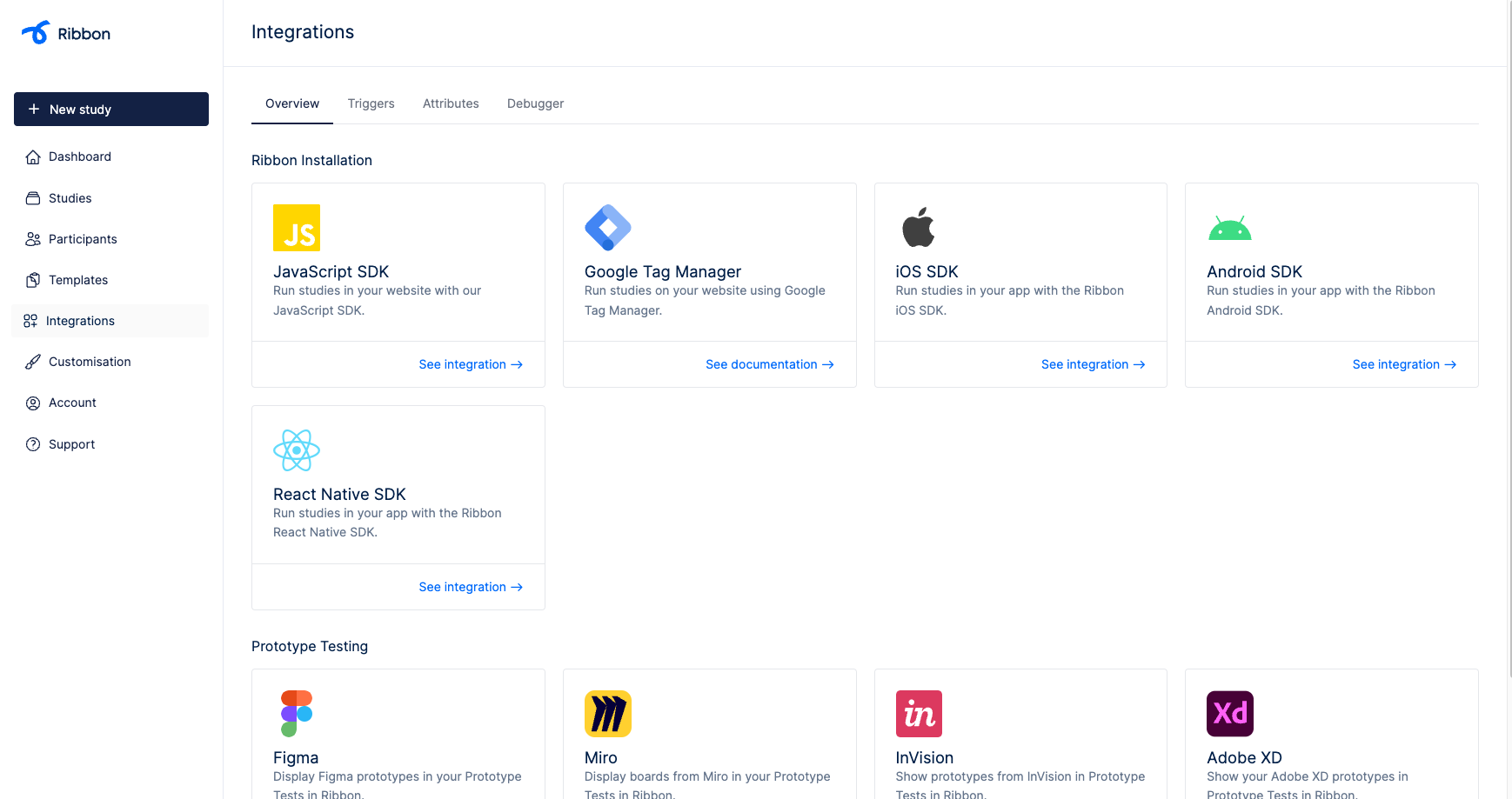Viewport: 1512px width, 799px height.
Task: Click the Customisation brush icon
Action: pyautogui.click(x=33, y=362)
